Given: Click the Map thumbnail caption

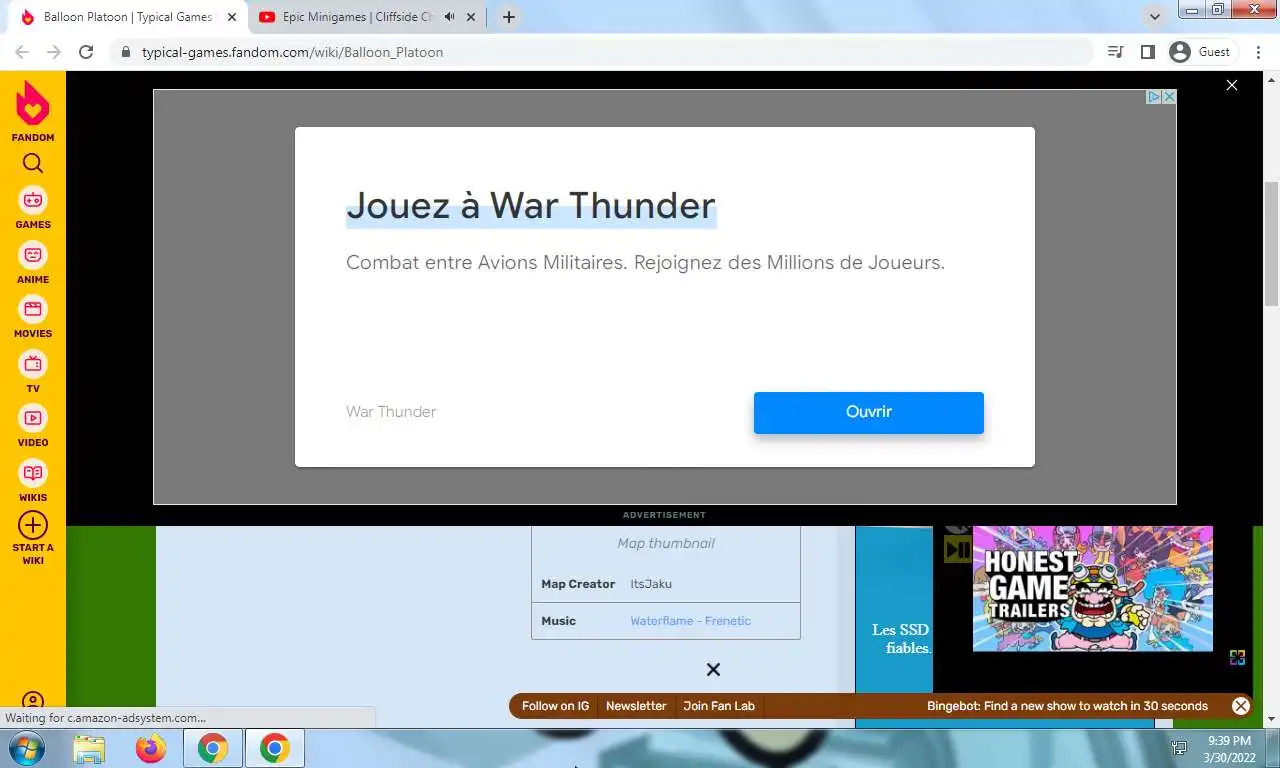Looking at the screenshot, I should 666,544.
